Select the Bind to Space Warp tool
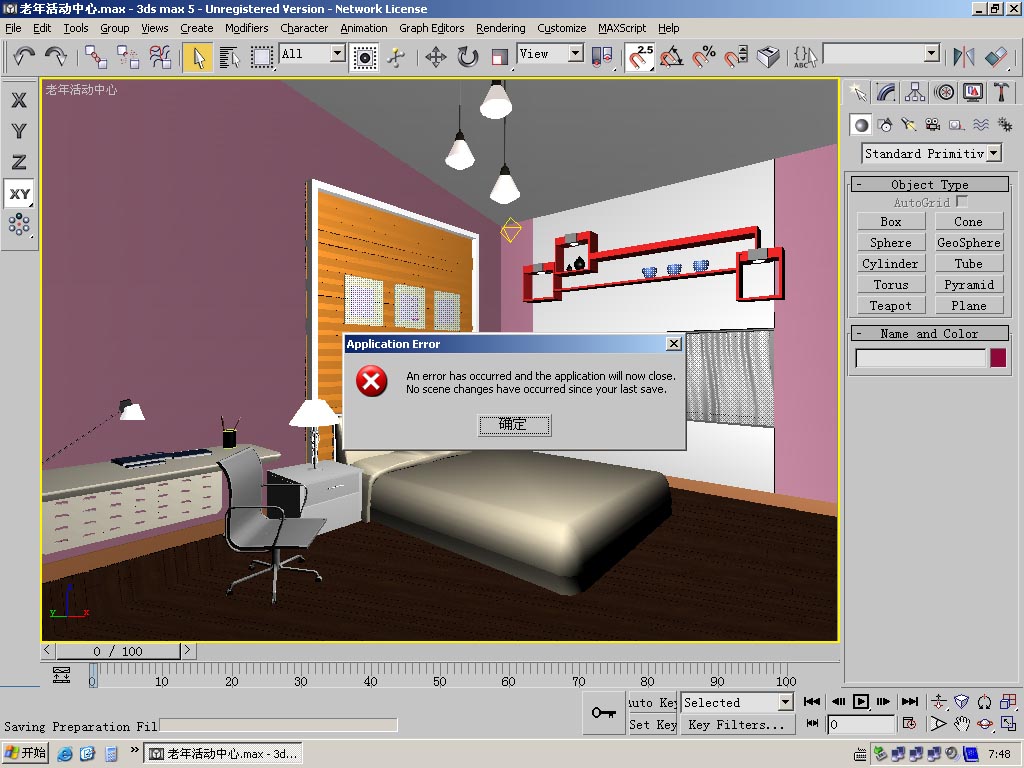 (x=160, y=57)
